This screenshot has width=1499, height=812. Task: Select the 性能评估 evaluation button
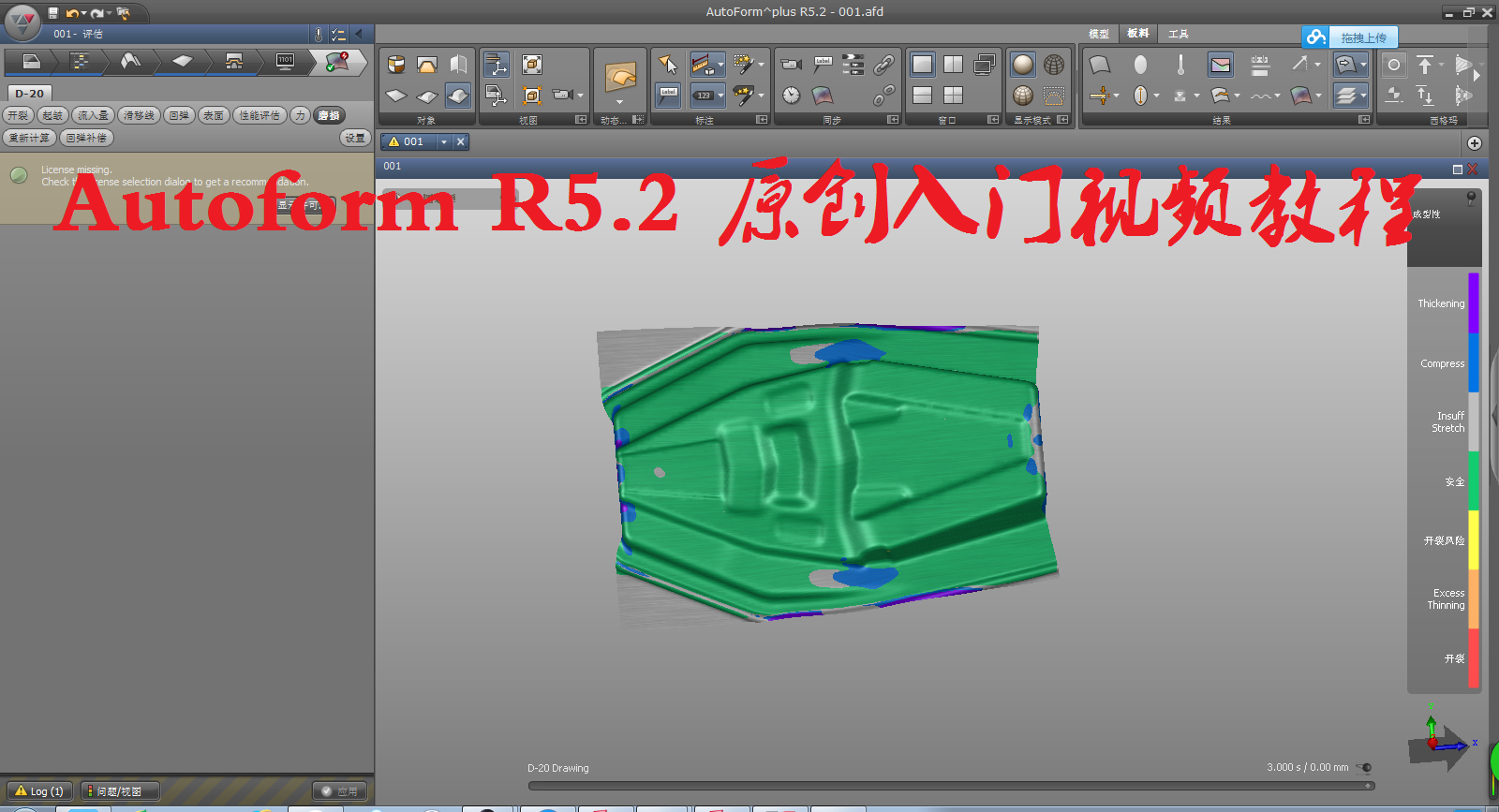(260, 115)
